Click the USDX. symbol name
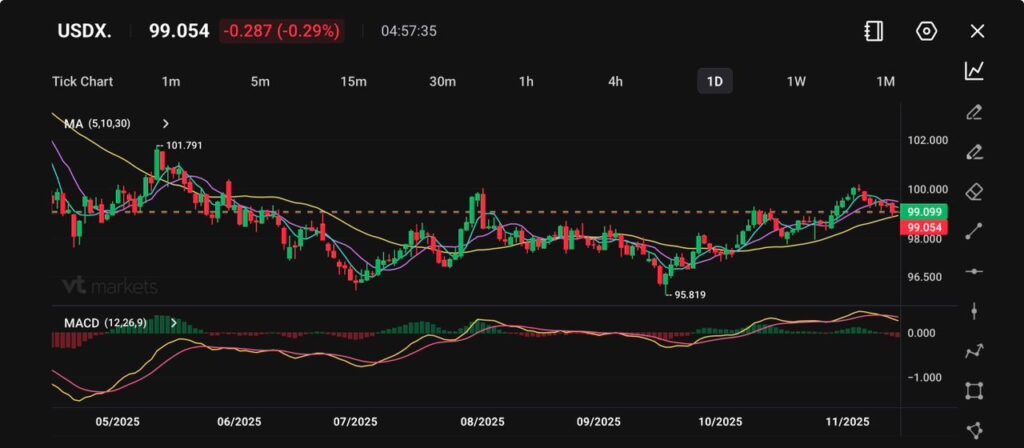The image size is (1024, 448). click(x=82, y=31)
